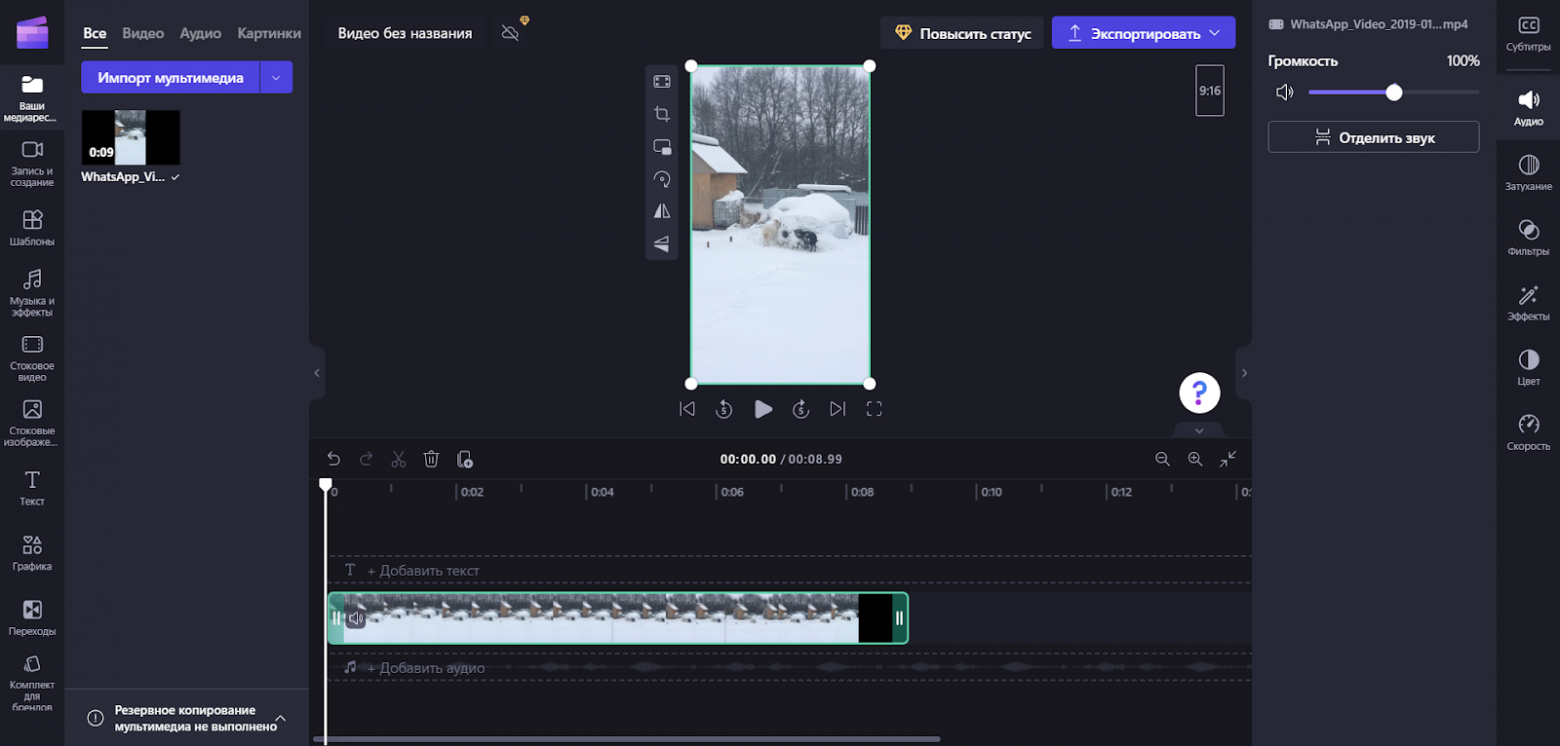Switch to the Видео tab

pyautogui.click(x=143, y=33)
